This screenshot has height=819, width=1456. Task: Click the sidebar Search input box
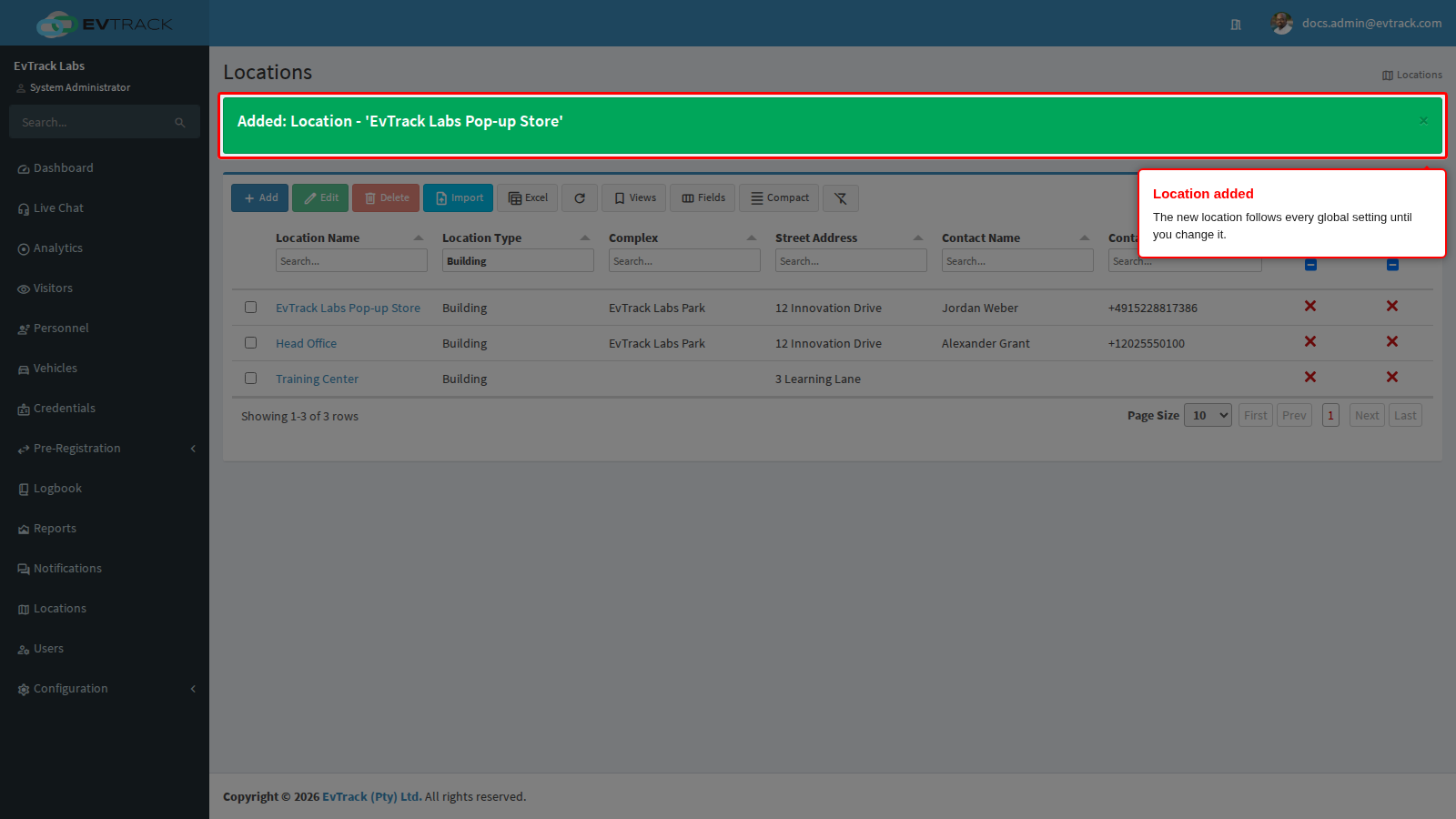pyautogui.click(x=91, y=122)
